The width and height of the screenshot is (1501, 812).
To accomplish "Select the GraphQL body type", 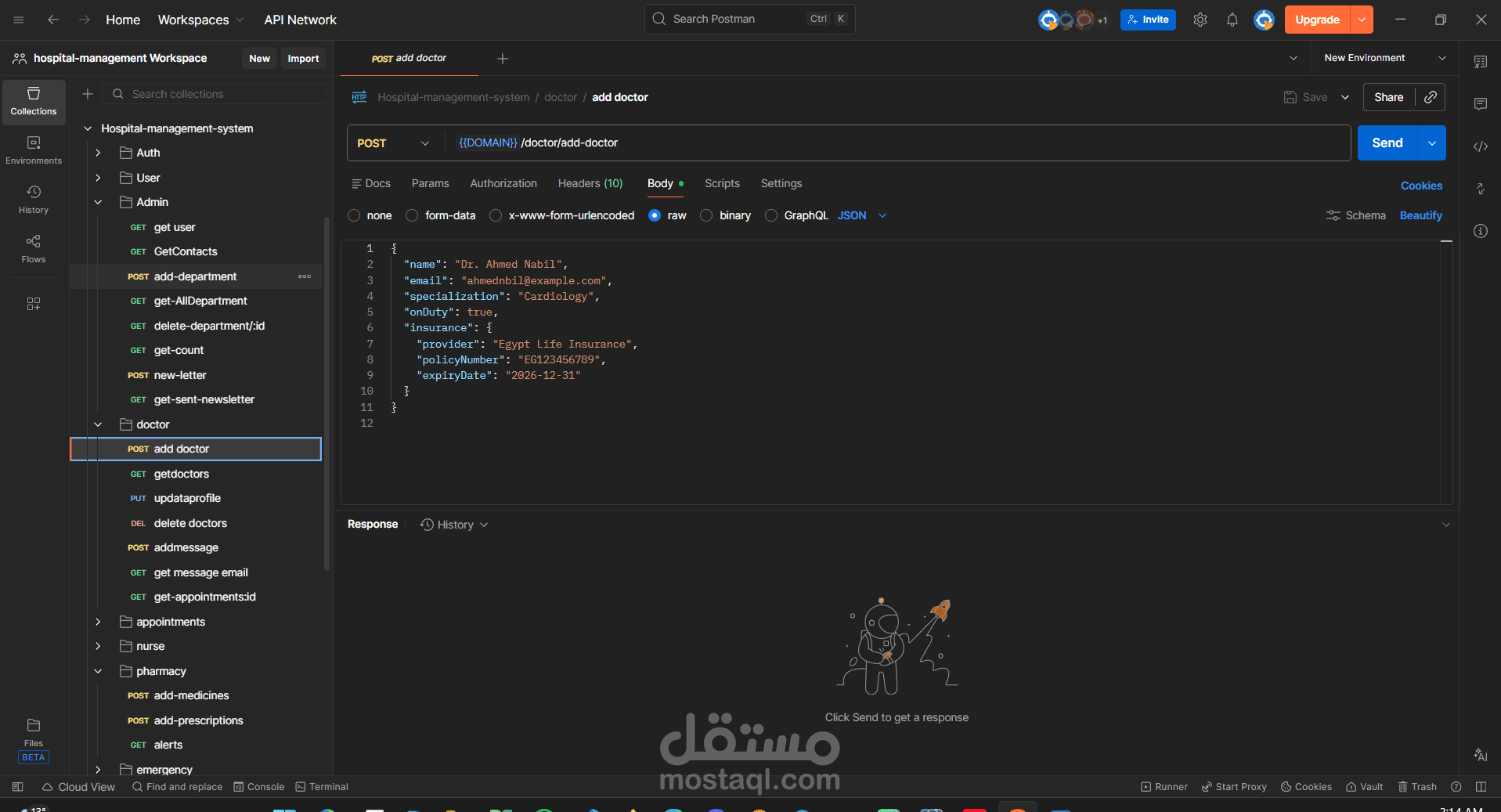I will [771, 215].
